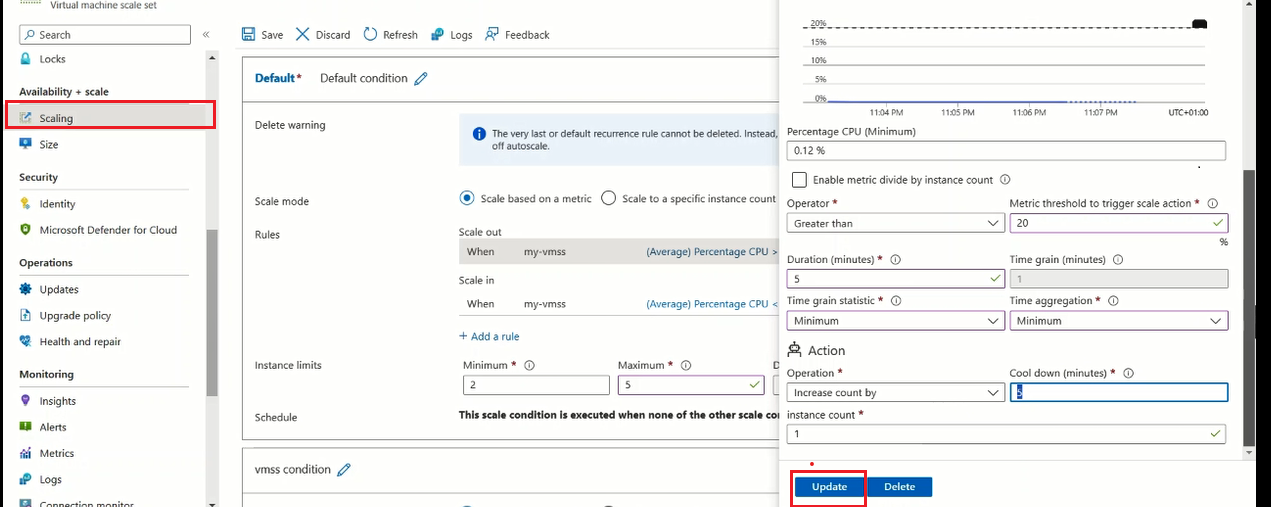This screenshot has width=1271, height=507.
Task: Edit vmss condition name with pencil icon
Action: pyautogui.click(x=344, y=469)
